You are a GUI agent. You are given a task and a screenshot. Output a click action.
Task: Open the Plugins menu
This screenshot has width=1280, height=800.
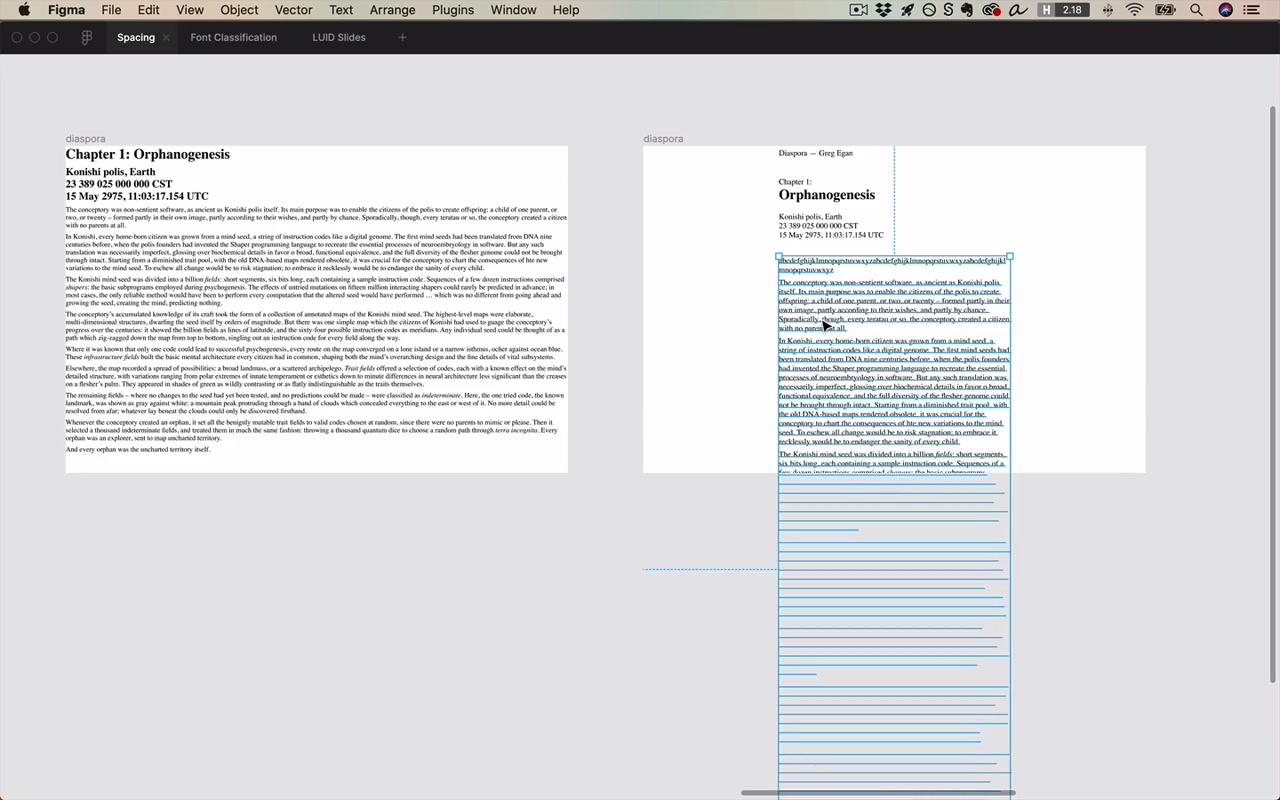point(453,10)
